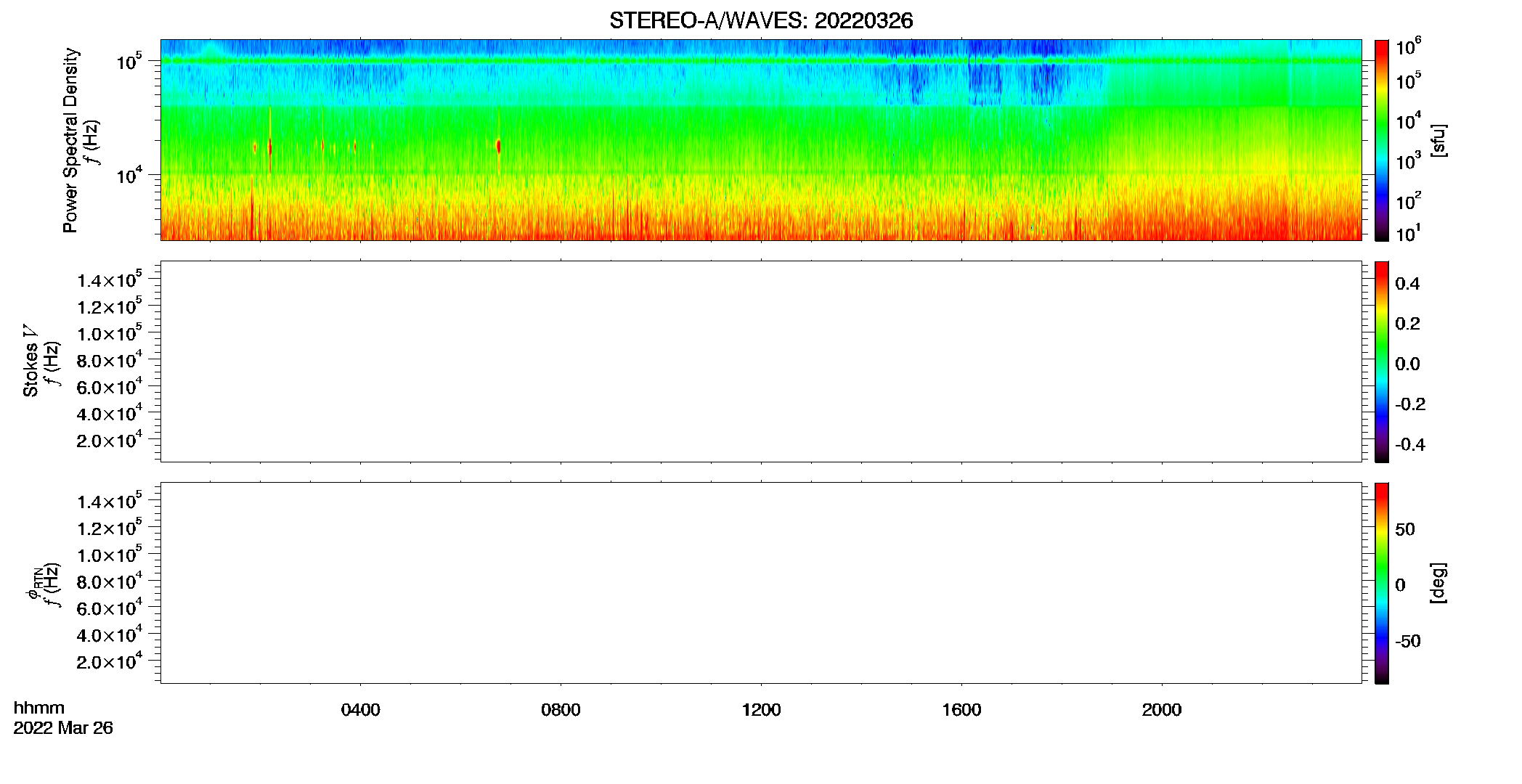Screen dimensions: 1522x784
Task: Click the 1200 time tick label
Action: coord(761,710)
